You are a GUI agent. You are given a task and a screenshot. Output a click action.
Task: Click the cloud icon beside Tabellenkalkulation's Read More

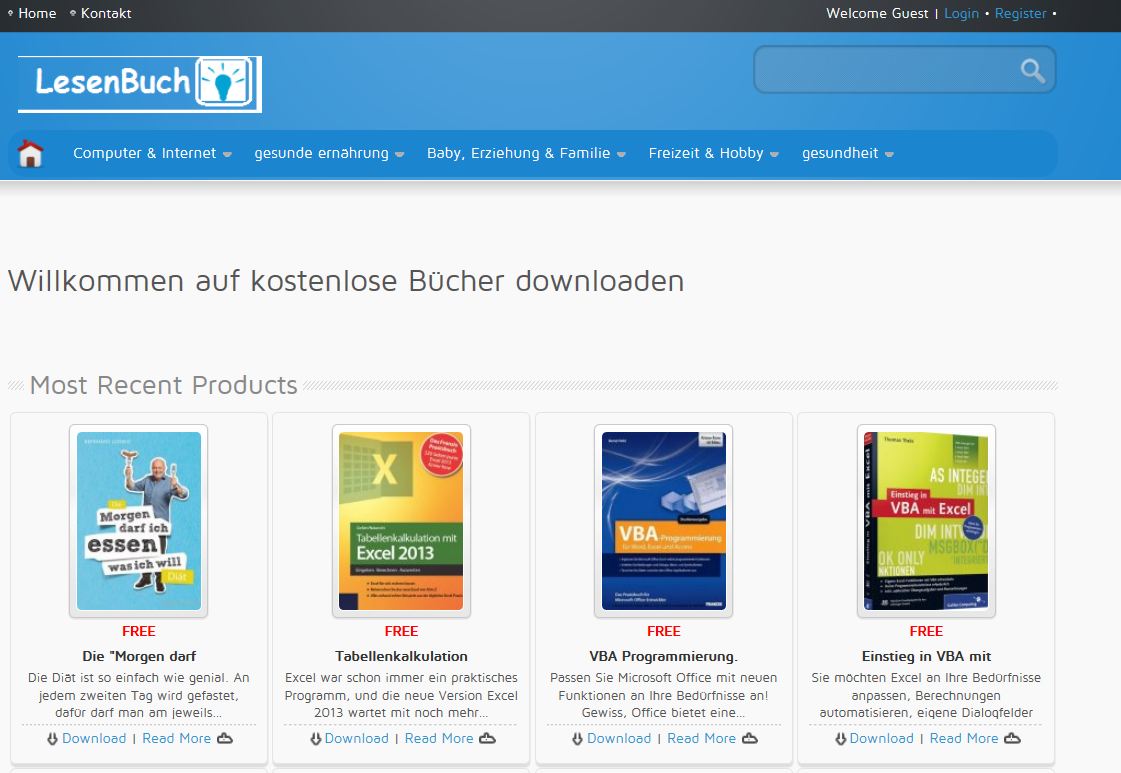click(x=486, y=738)
